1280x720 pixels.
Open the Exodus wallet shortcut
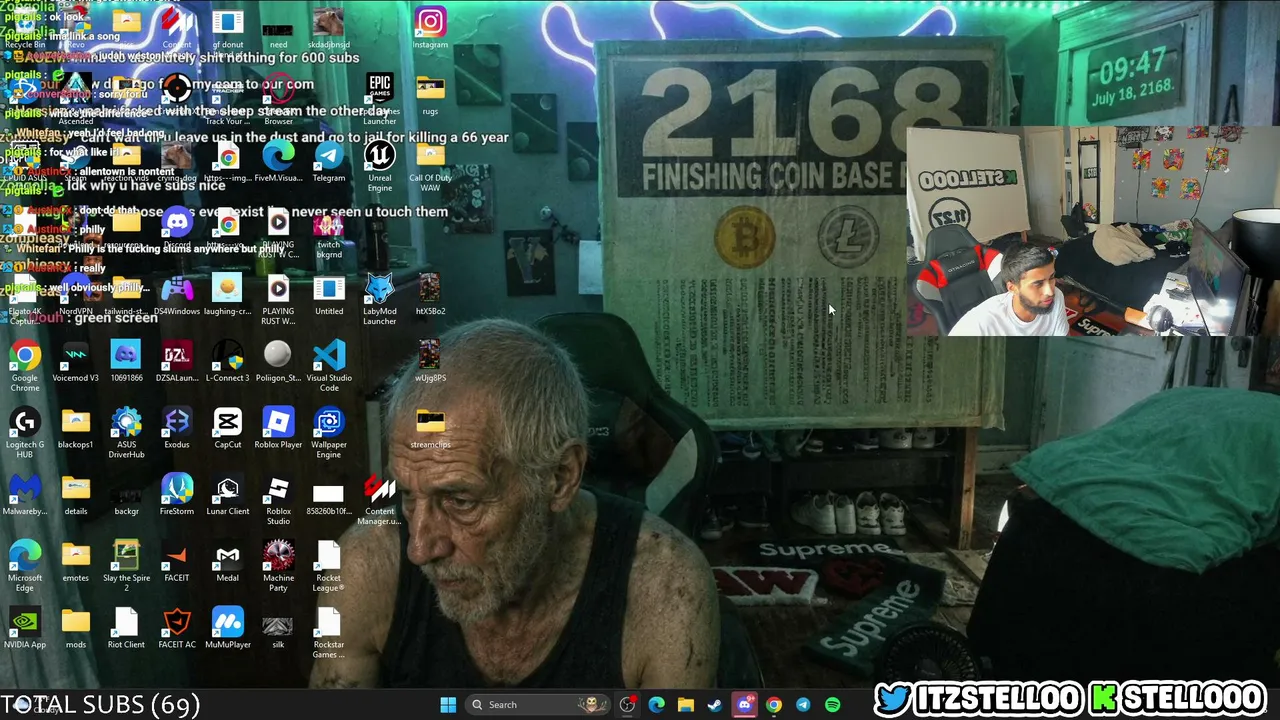[x=177, y=429]
